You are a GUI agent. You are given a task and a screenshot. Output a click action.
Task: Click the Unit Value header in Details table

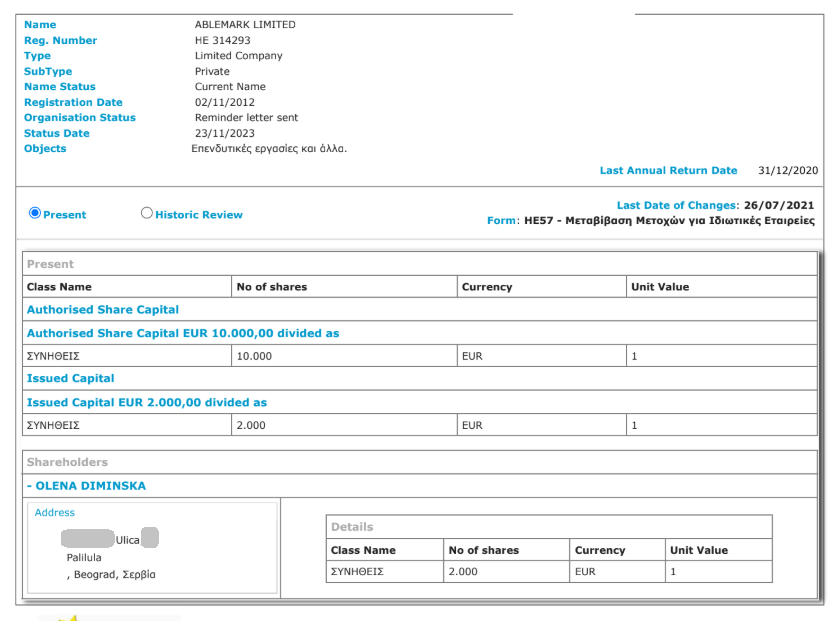click(x=699, y=551)
